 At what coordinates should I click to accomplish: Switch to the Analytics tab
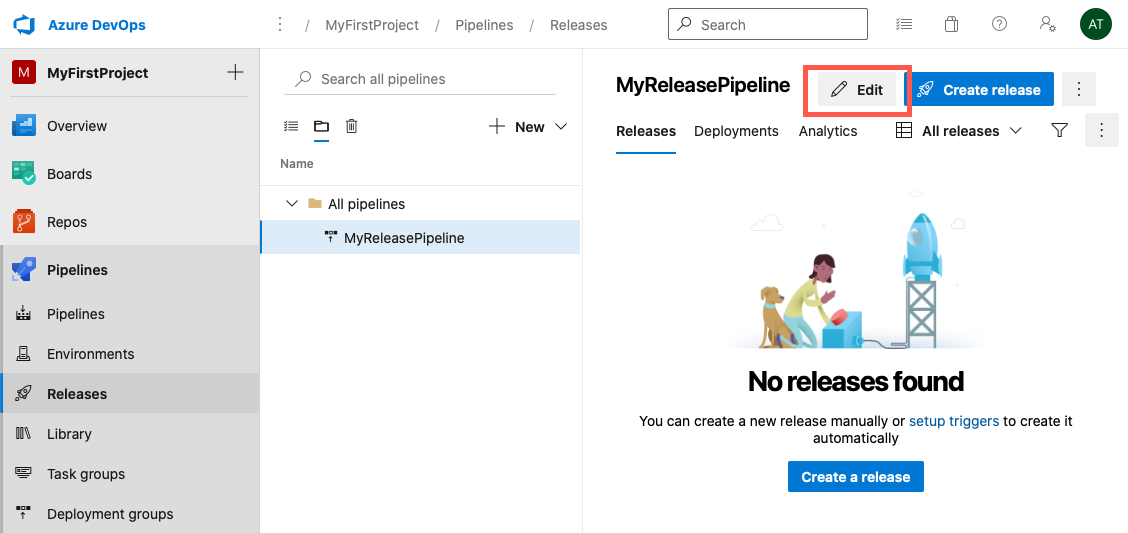(828, 132)
